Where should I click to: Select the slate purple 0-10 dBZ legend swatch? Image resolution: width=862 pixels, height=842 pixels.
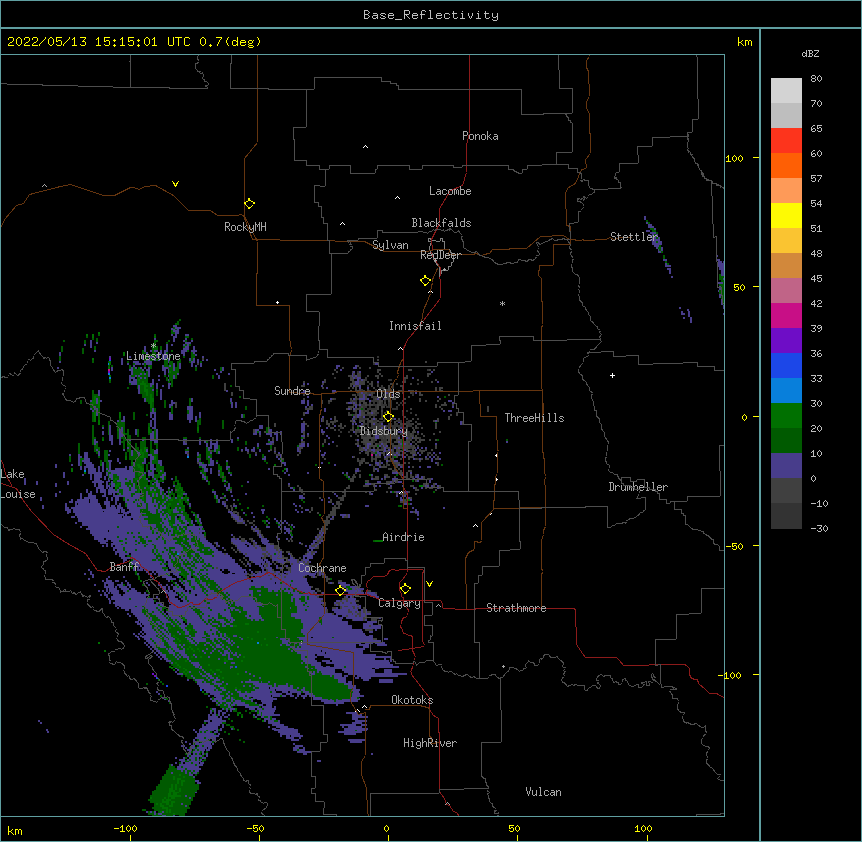[786, 466]
